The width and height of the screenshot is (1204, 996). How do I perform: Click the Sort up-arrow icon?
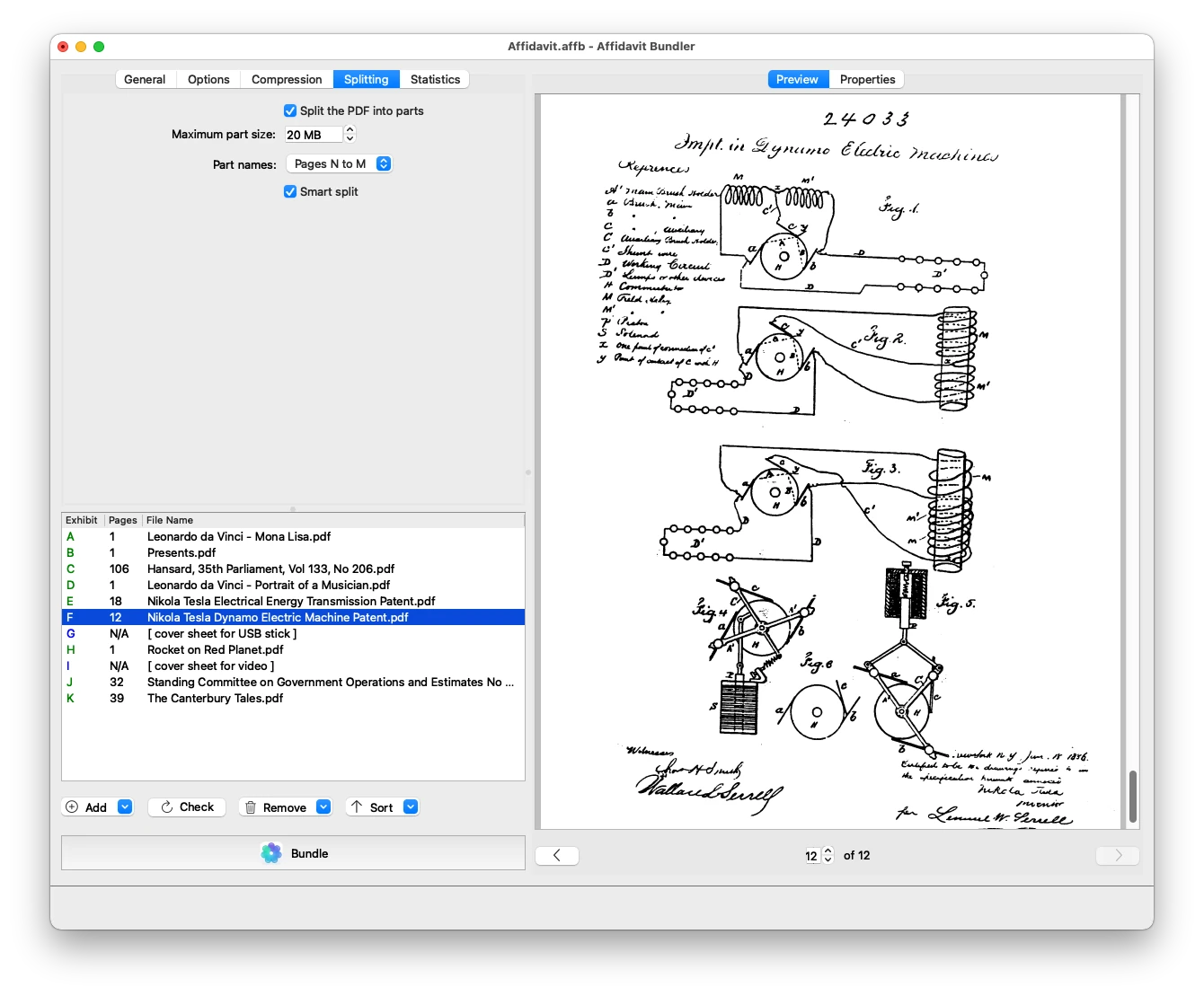pyautogui.click(x=357, y=806)
